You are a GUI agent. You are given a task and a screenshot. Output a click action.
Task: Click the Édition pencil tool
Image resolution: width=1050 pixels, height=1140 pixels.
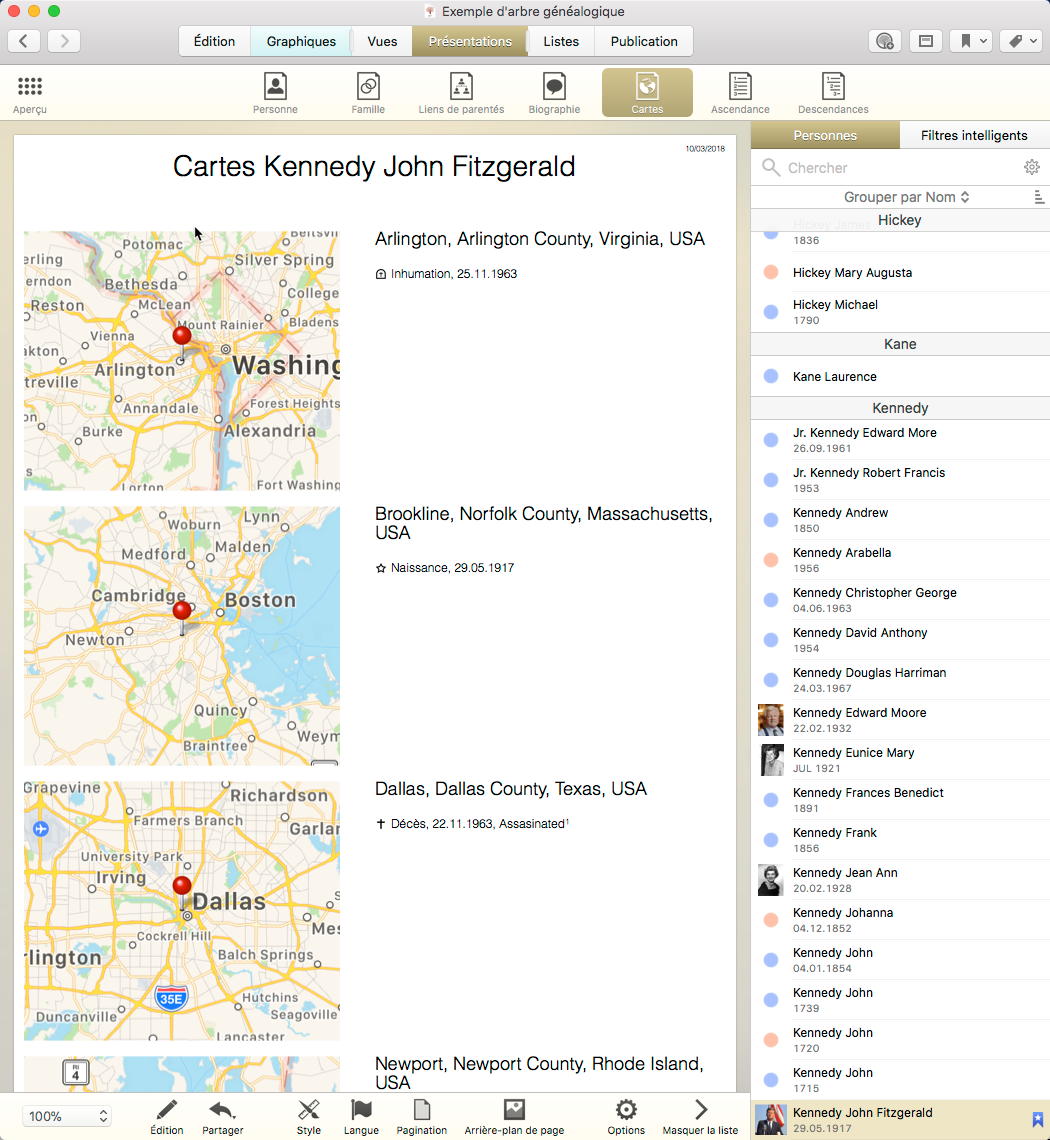(167, 1117)
